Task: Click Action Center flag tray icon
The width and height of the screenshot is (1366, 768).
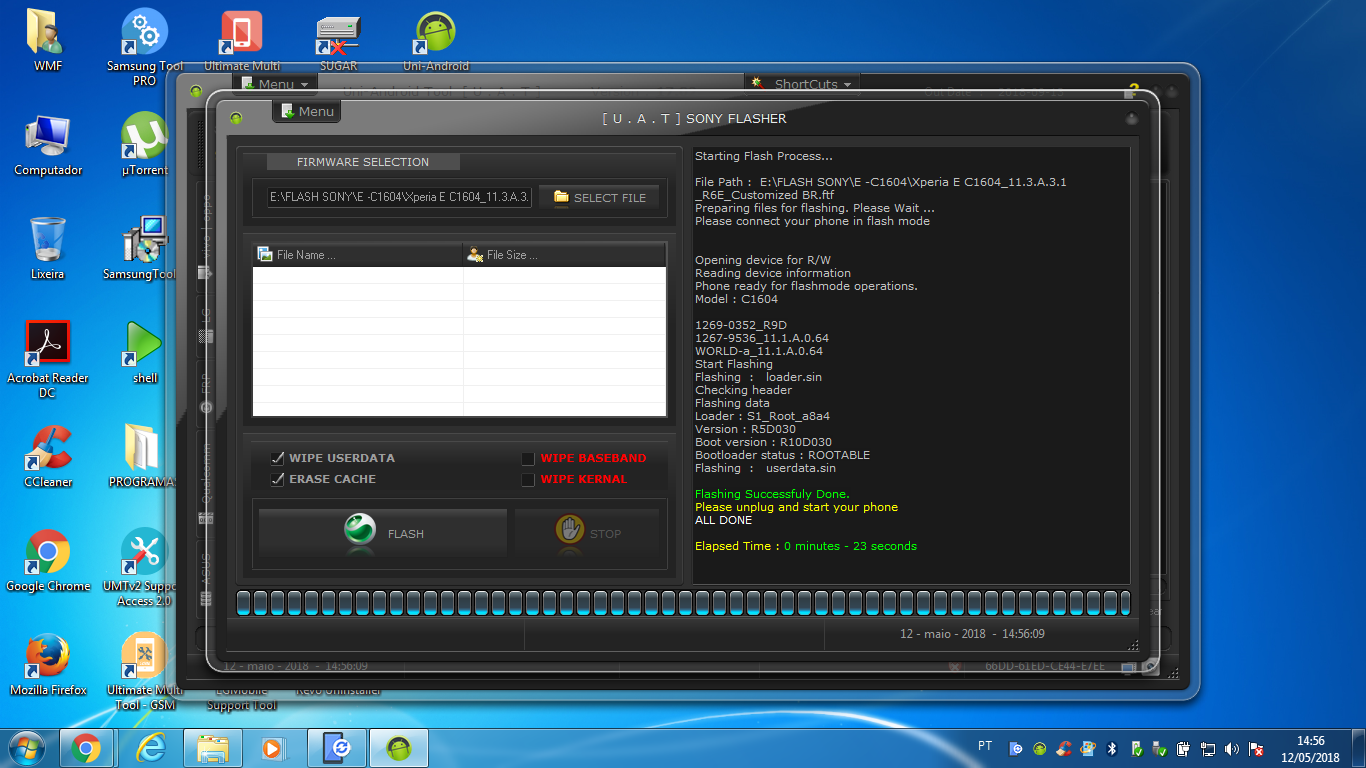Action: coord(1256,748)
